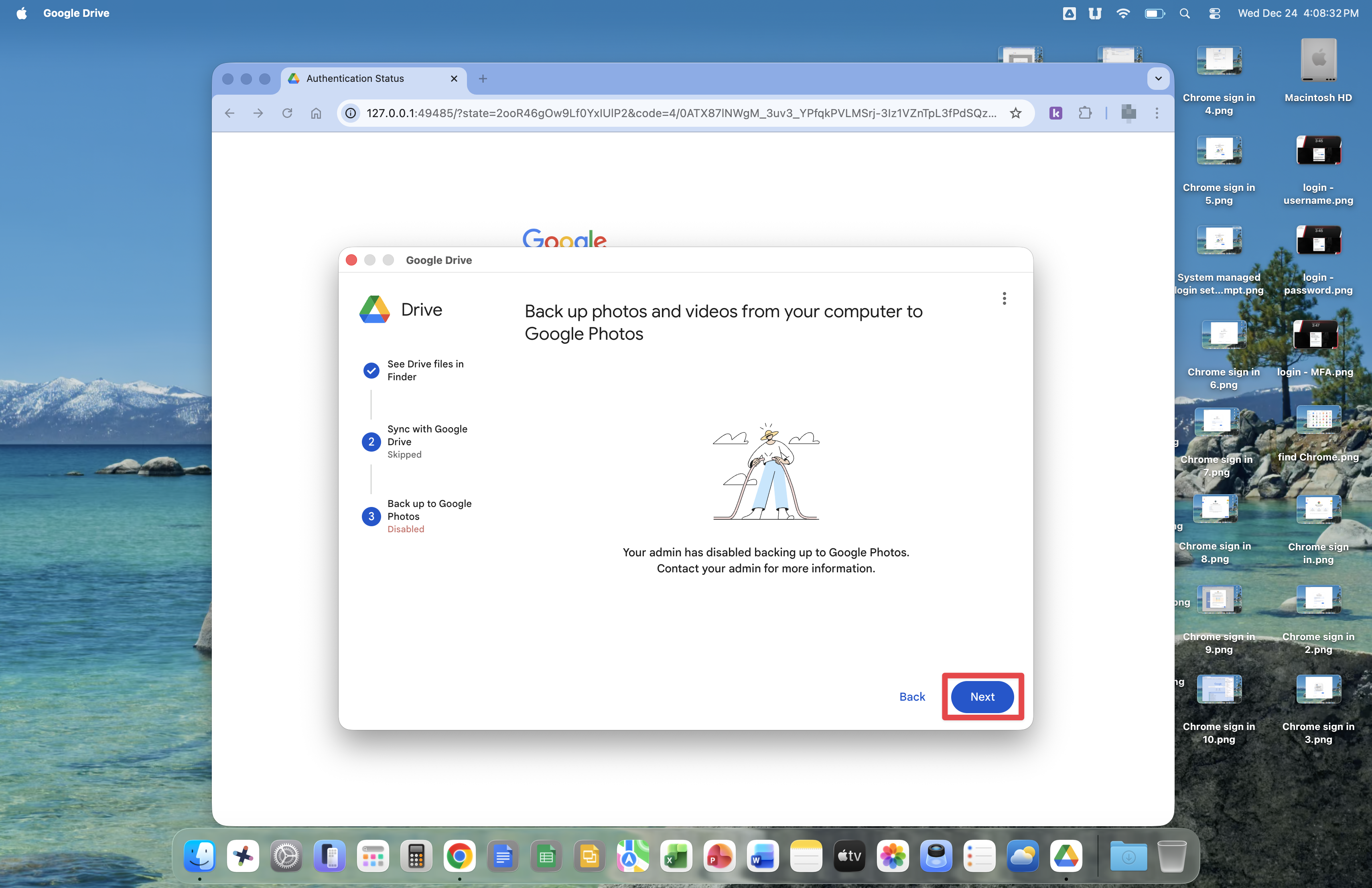Viewport: 1372px width, 888px height.
Task: Open Chrome's three-dot menu
Action: click(1157, 113)
